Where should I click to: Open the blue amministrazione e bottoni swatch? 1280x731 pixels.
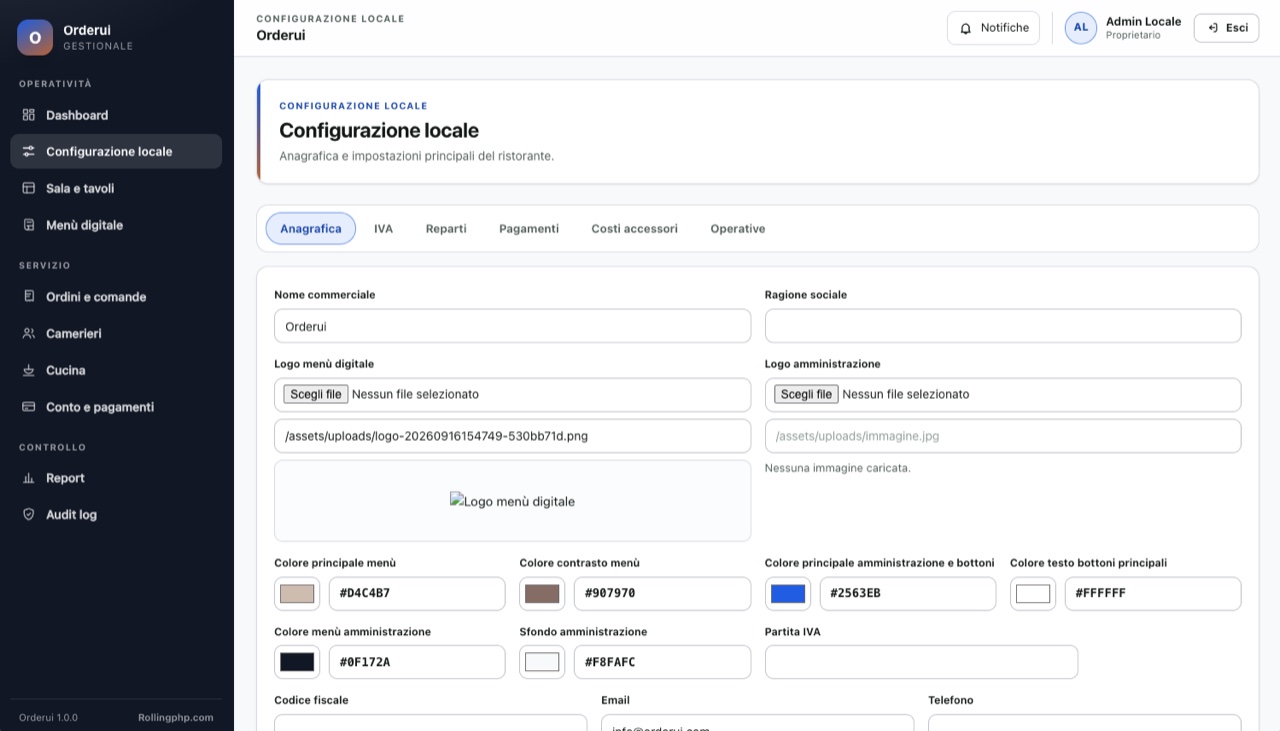click(788, 594)
